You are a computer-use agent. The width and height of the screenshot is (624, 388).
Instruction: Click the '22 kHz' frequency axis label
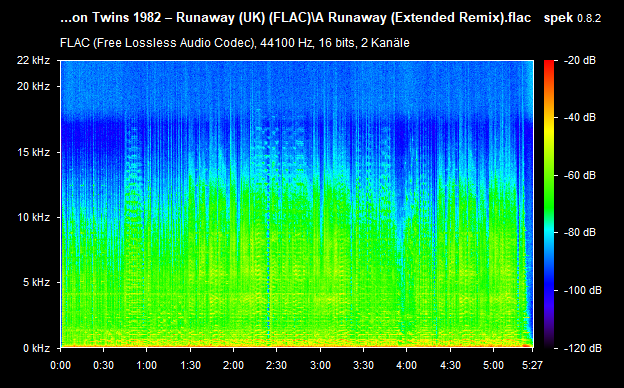(x=33, y=60)
